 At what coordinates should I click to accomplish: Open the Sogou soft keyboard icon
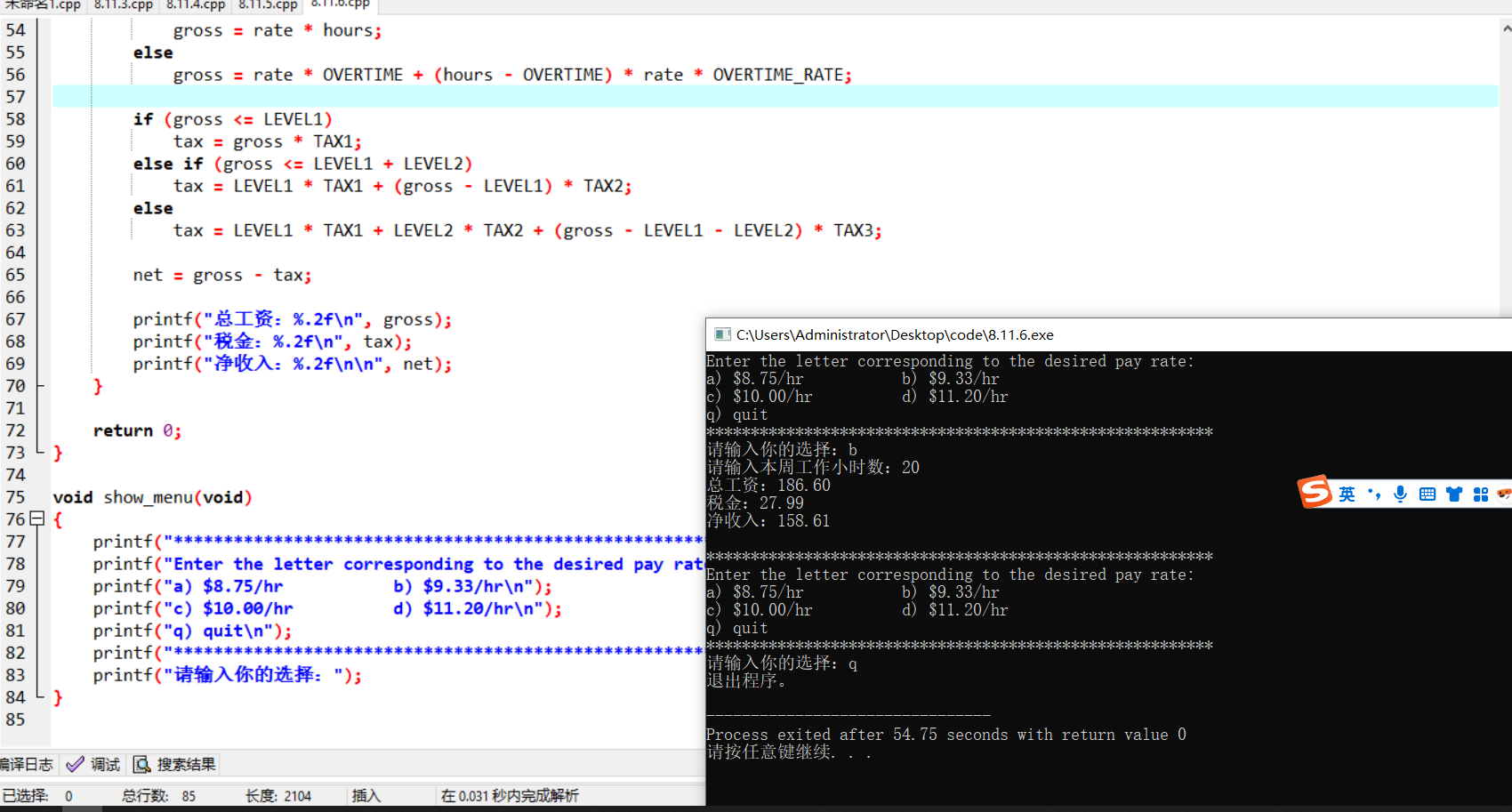click(x=1428, y=494)
